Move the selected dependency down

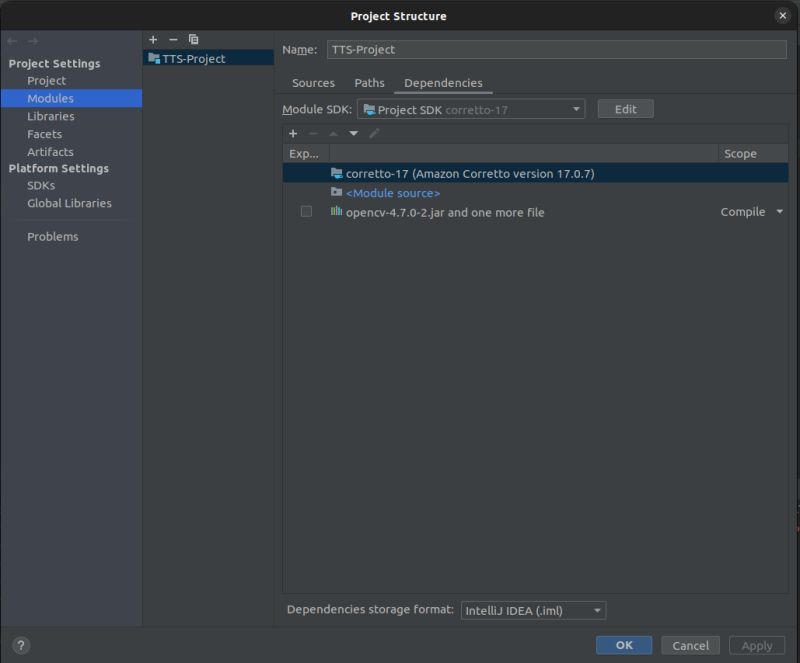coord(353,133)
